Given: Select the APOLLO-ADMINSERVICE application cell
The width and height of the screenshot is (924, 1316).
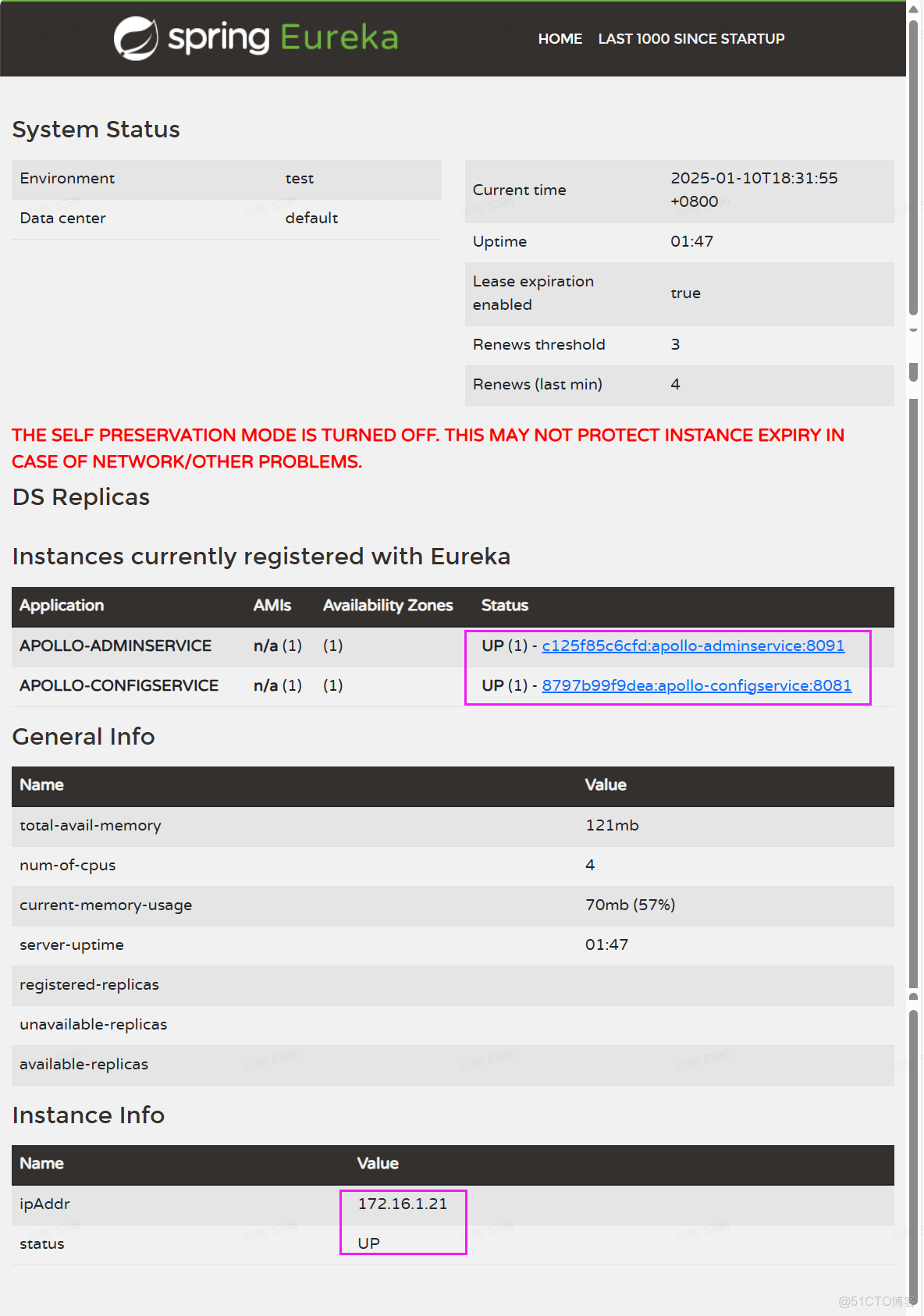Looking at the screenshot, I should [115, 646].
